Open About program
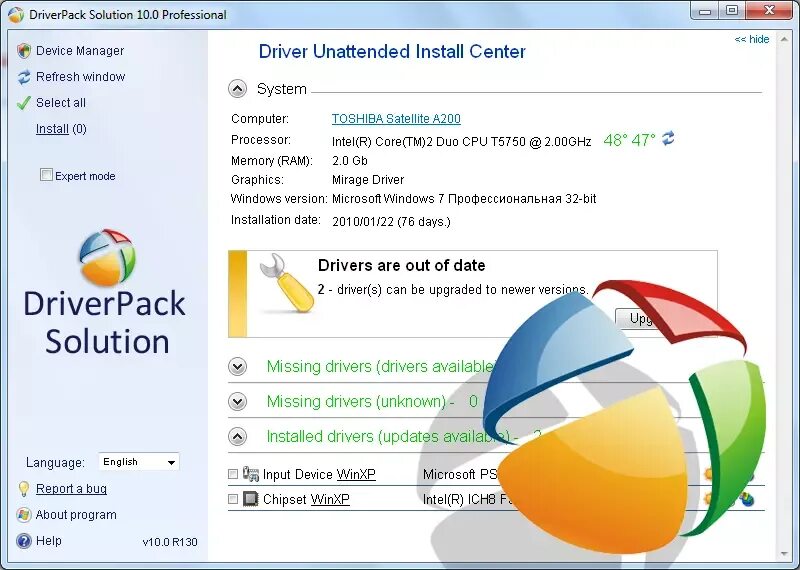The image size is (800, 570). (x=76, y=515)
